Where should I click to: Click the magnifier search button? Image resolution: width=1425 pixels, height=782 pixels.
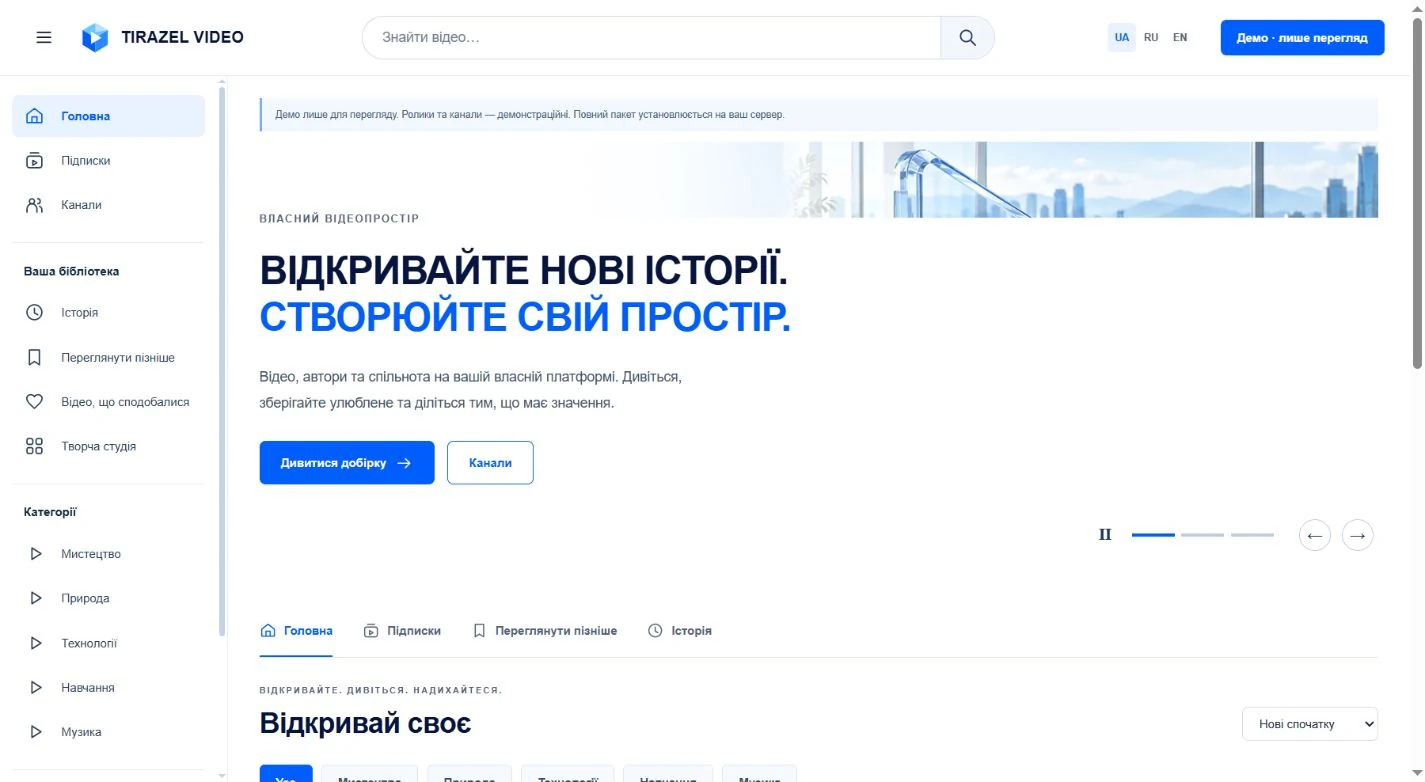pos(967,38)
